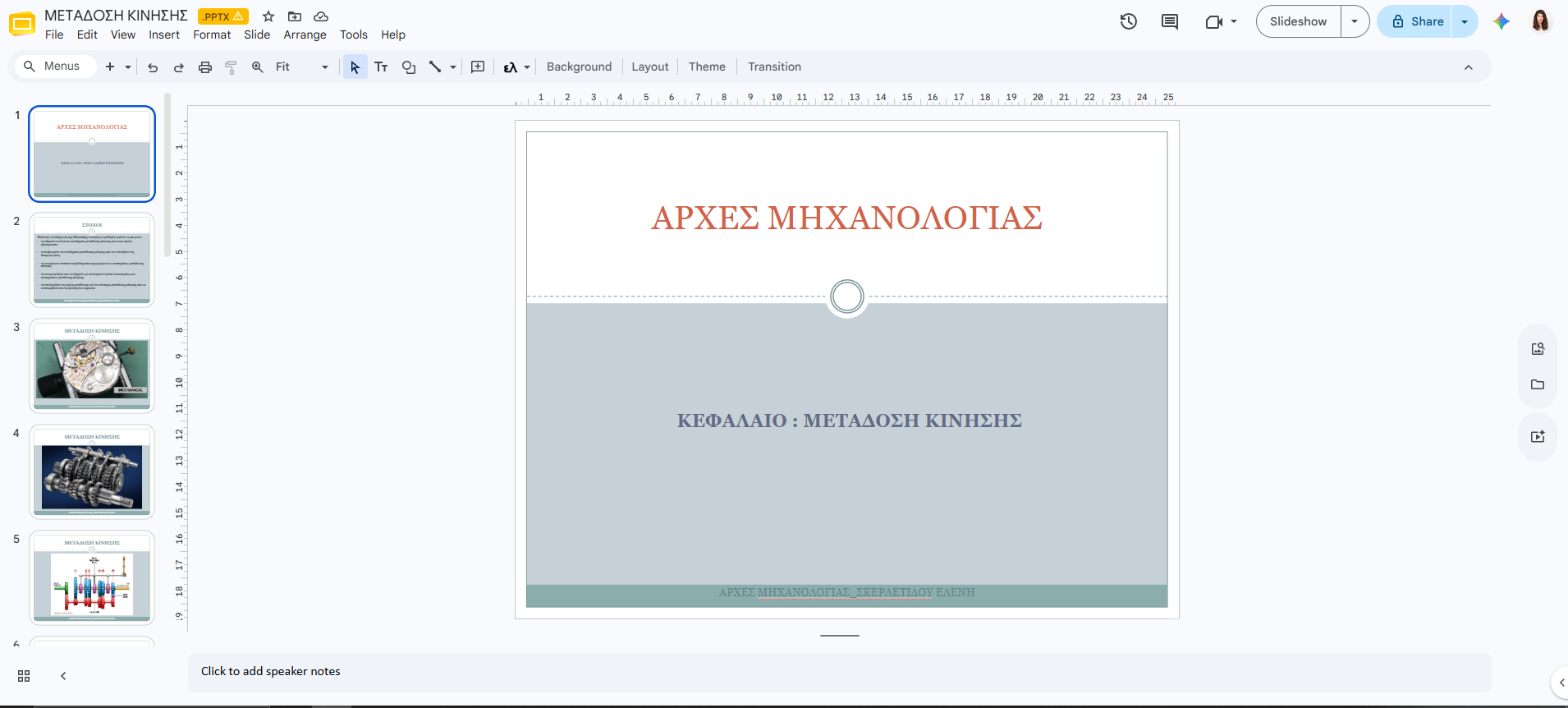Select slide 3 thumbnail with watch mechanism
The width and height of the screenshot is (1568, 708).
pyautogui.click(x=92, y=365)
